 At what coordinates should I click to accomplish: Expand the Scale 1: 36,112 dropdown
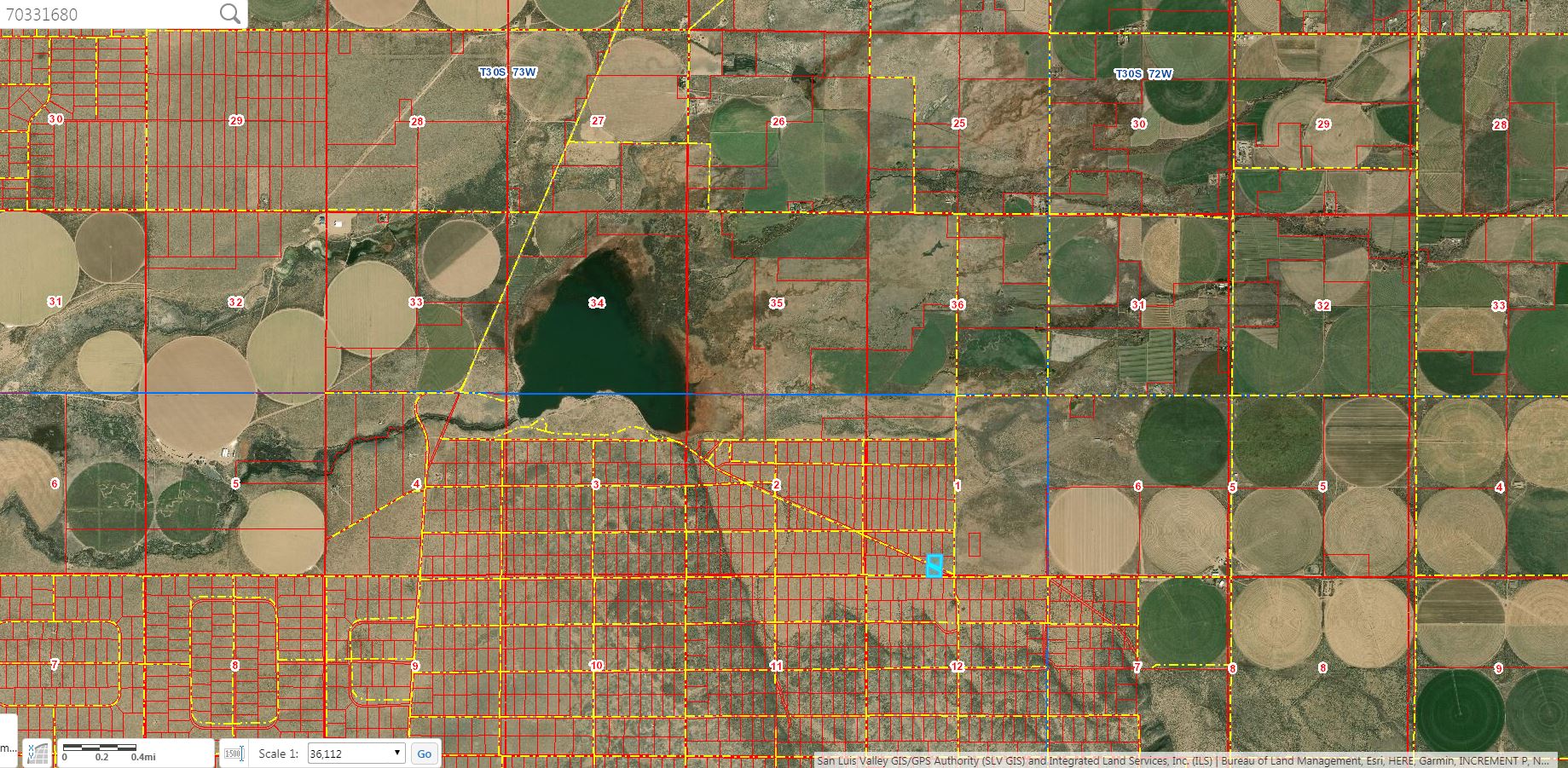click(356, 754)
